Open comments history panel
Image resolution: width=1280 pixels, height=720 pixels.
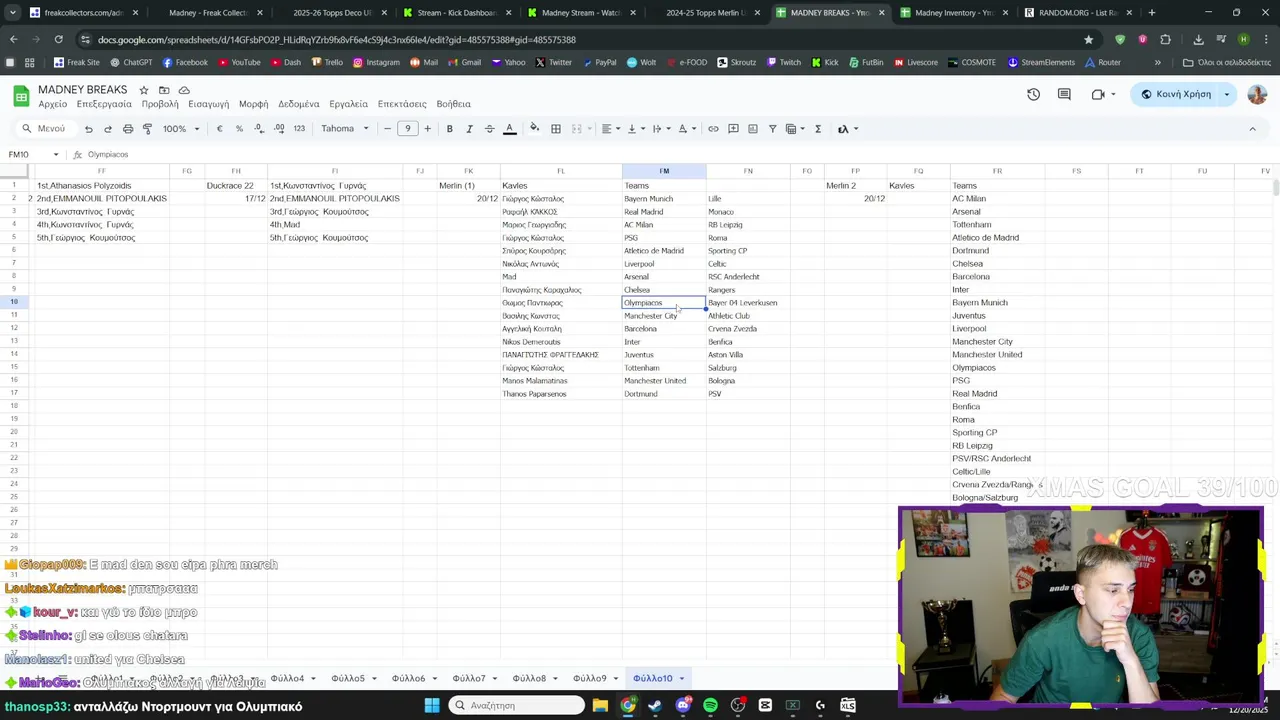pos(1064,94)
